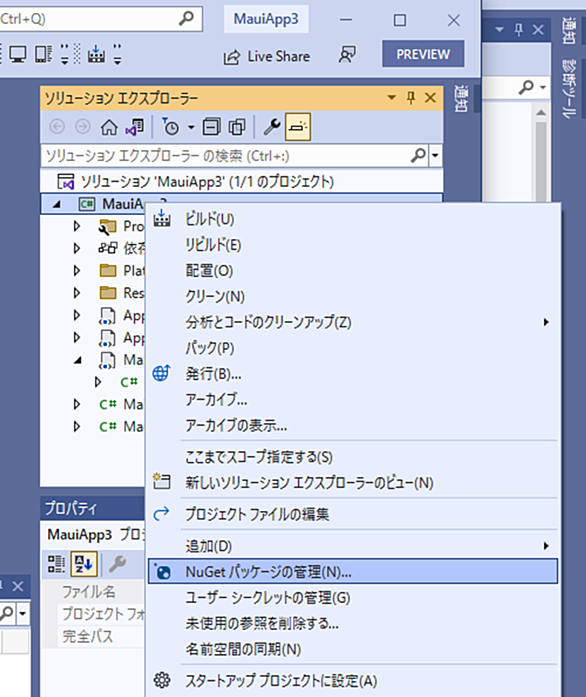This screenshot has width=586, height=697.
Task: Expand the 依存関係 dependencies node
Action: pyautogui.click(x=77, y=248)
